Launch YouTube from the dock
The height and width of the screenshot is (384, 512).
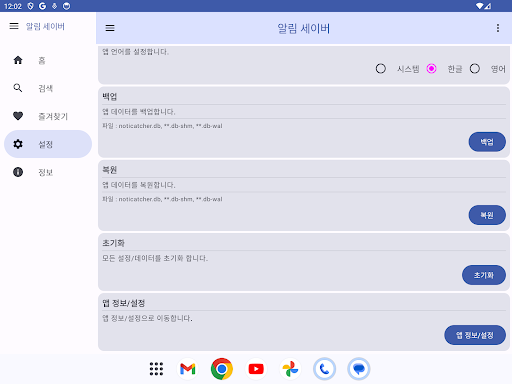[256, 369]
